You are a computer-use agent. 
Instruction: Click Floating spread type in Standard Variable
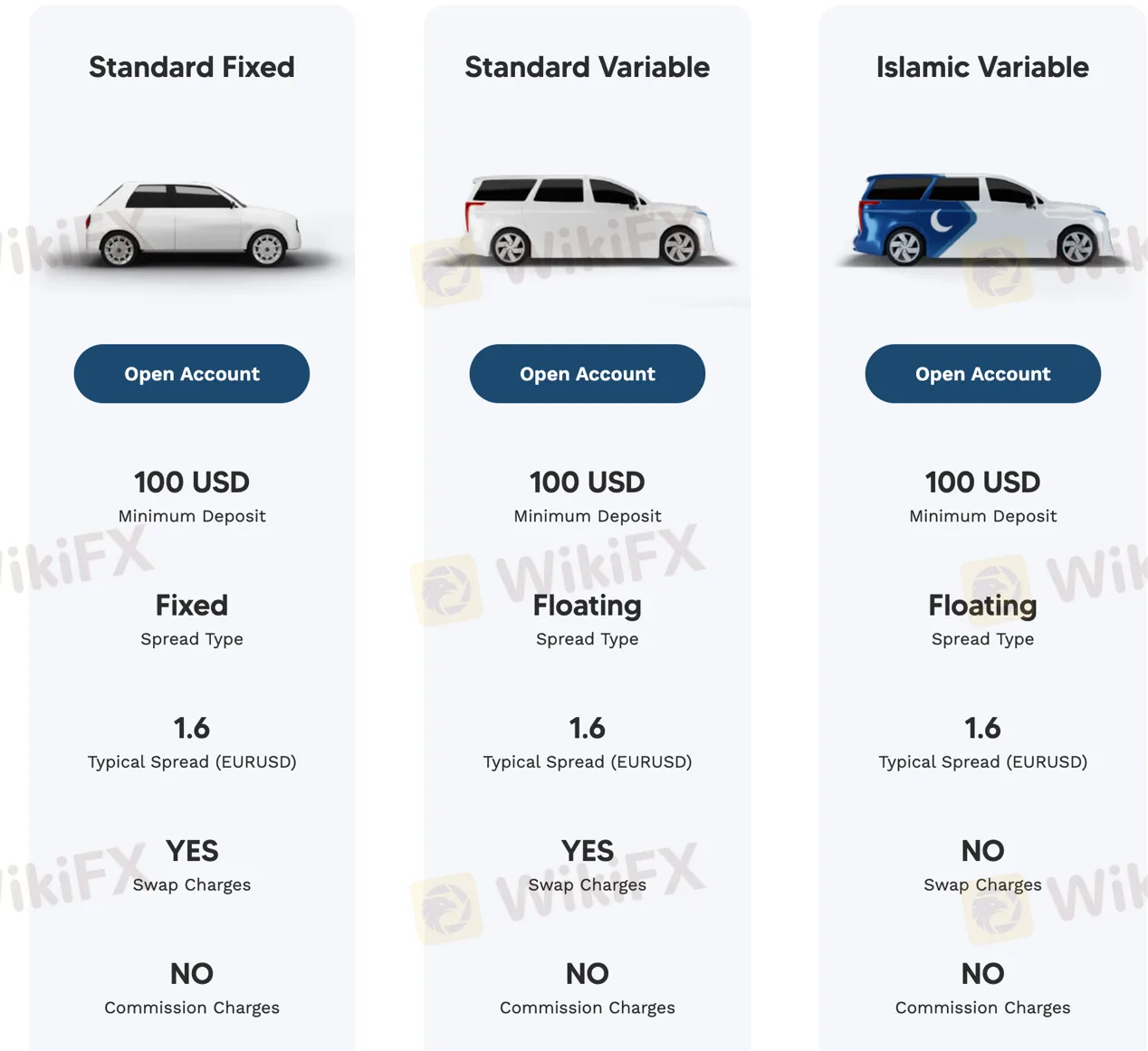(x=588, y=606)
